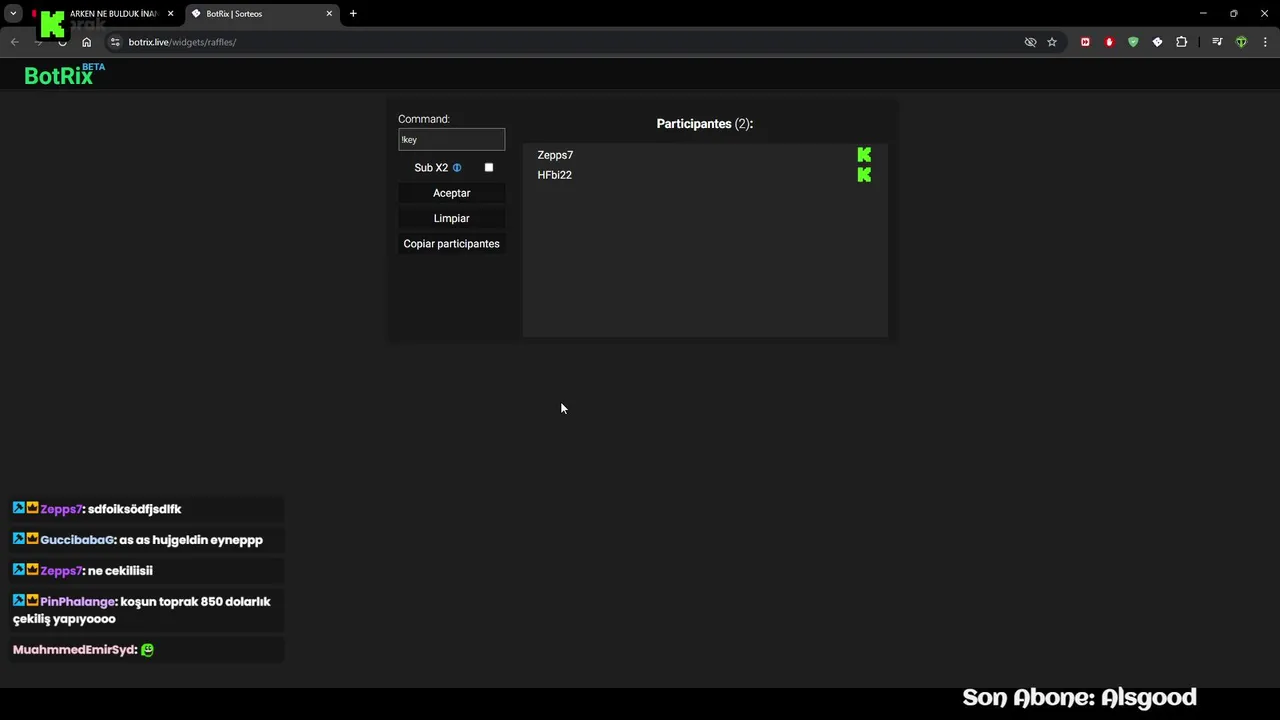The width and height of the screenshot is (1280, 720).
Task: Go to the browser home page
Action: (x=87, y=42)
